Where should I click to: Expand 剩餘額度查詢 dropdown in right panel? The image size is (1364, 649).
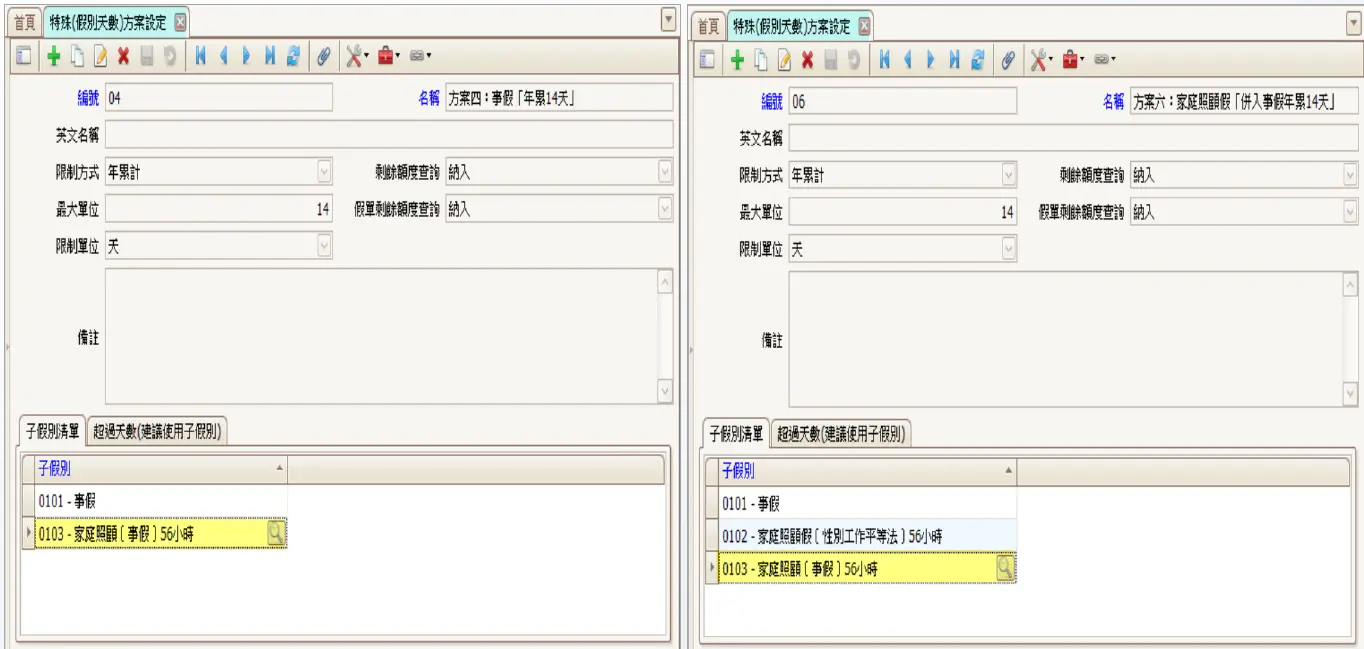[x=1351, y=175]
